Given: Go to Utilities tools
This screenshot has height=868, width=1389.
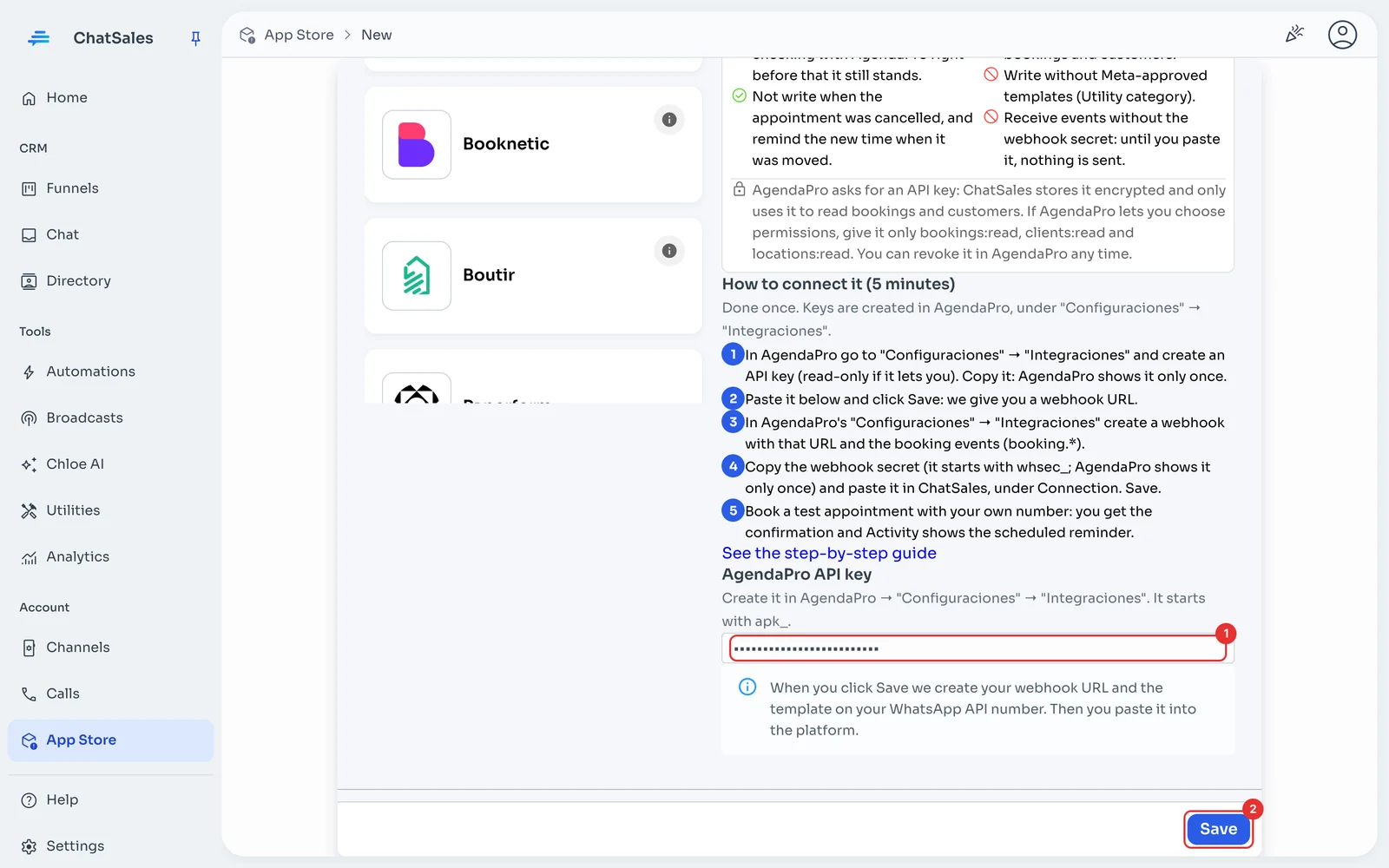Looking at the screenshot, I should click(110, 510).
